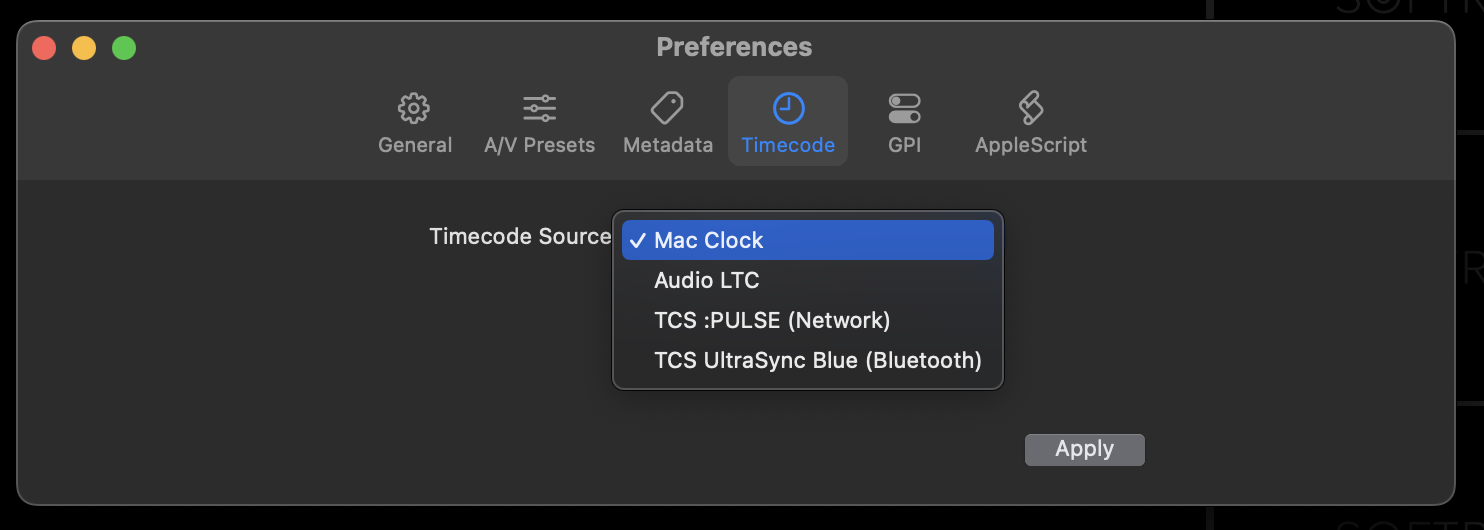Screen dimensions: 1484x530
Task: Click the A/V Presets sliders icon
Action: 540,108
